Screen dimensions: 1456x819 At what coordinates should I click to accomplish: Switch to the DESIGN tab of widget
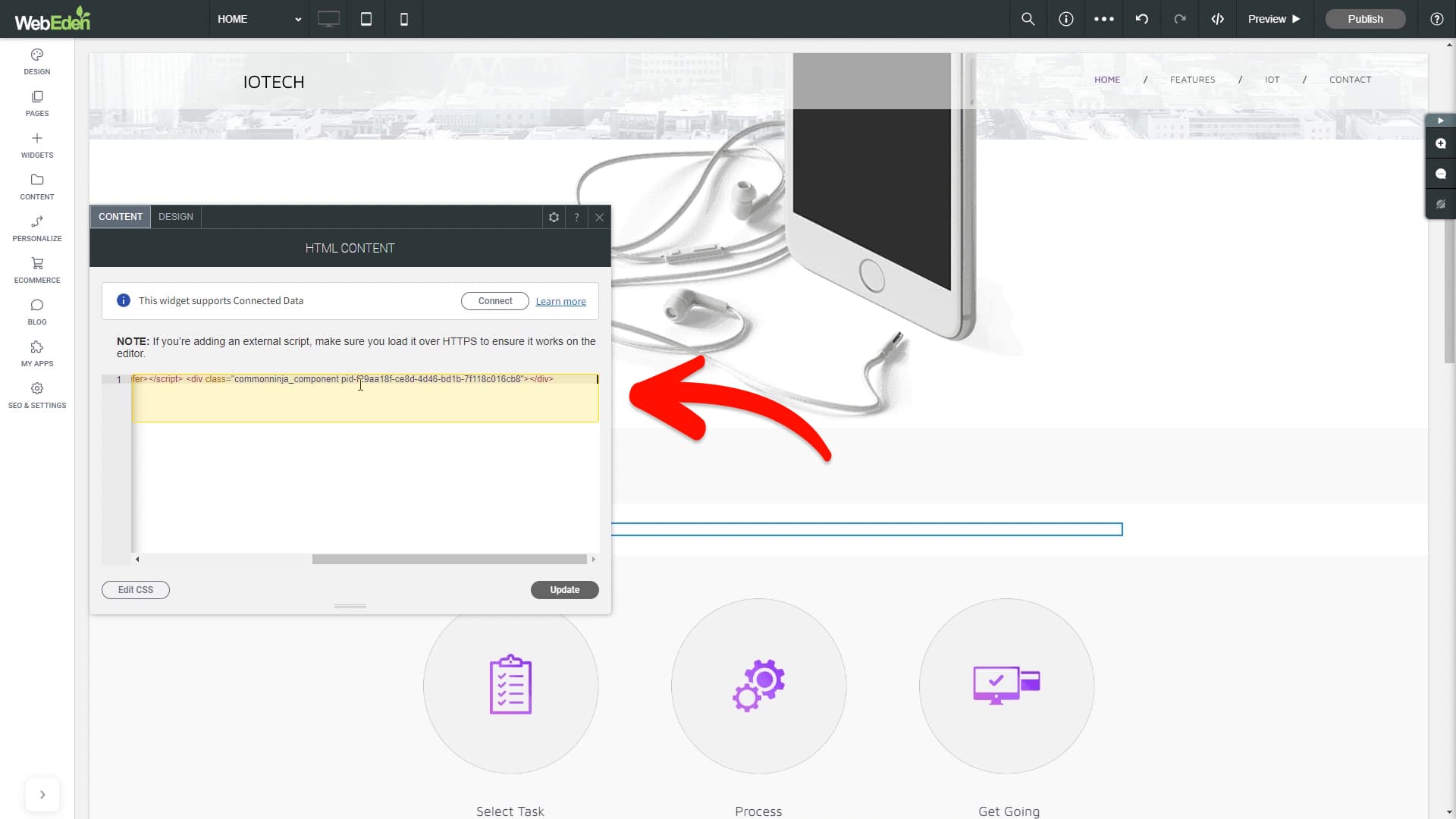pyautogui.click(x=176, y=217)
